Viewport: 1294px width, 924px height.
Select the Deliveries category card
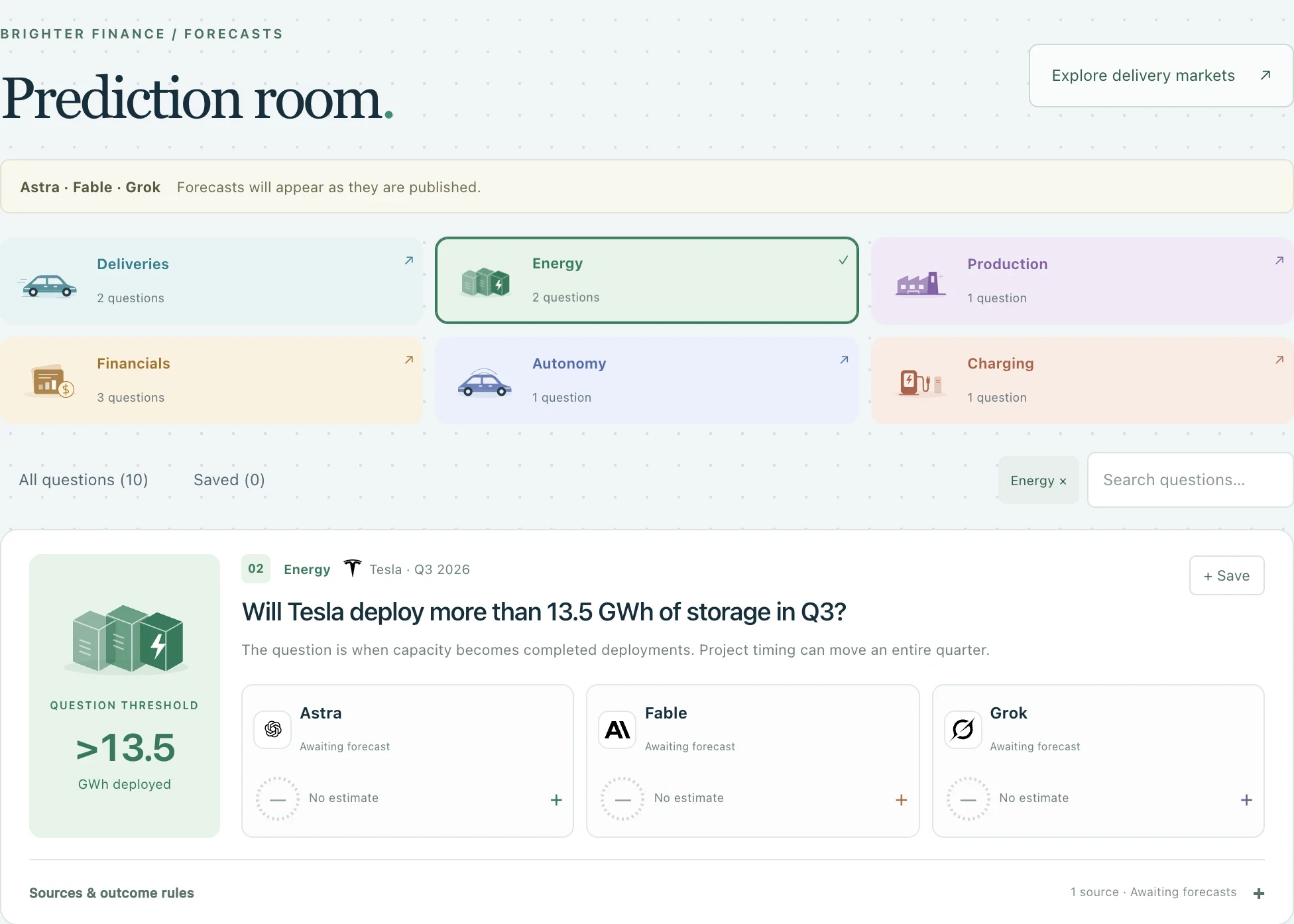211,281
